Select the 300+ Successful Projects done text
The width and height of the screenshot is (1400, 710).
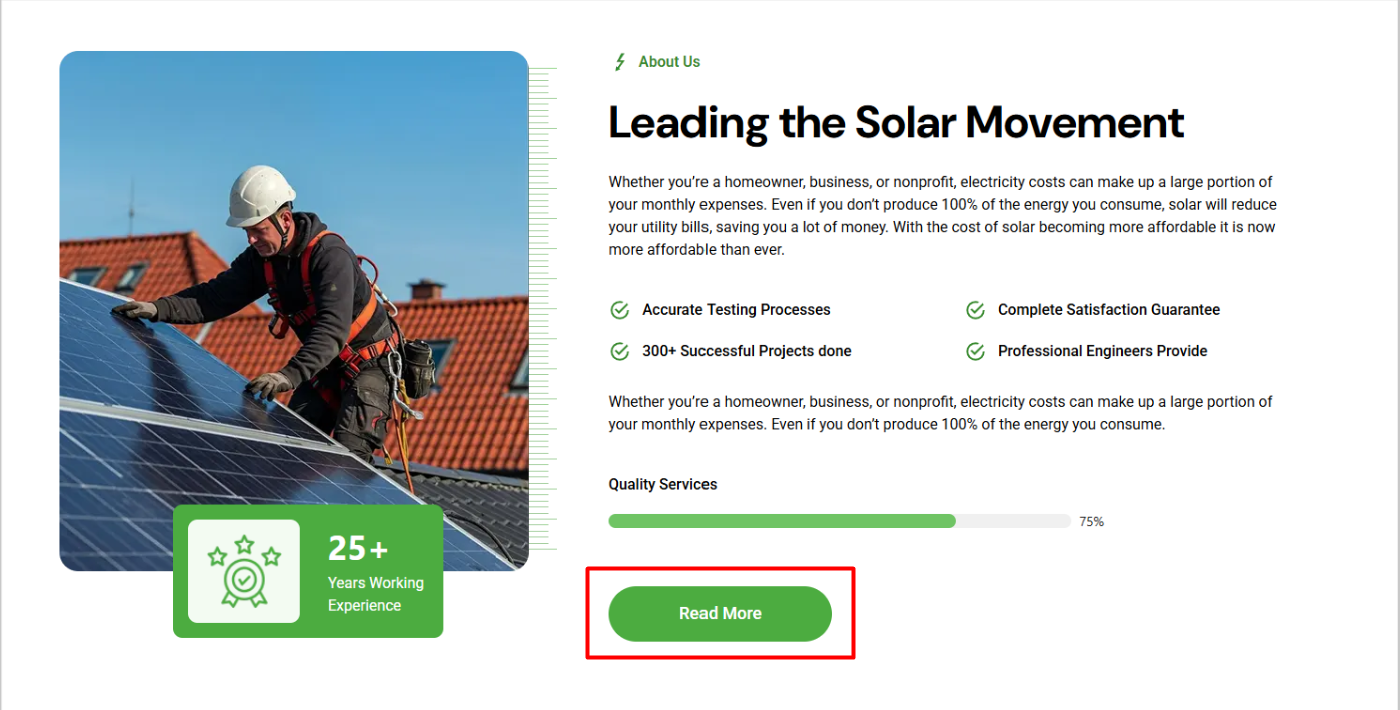point(747,351)
